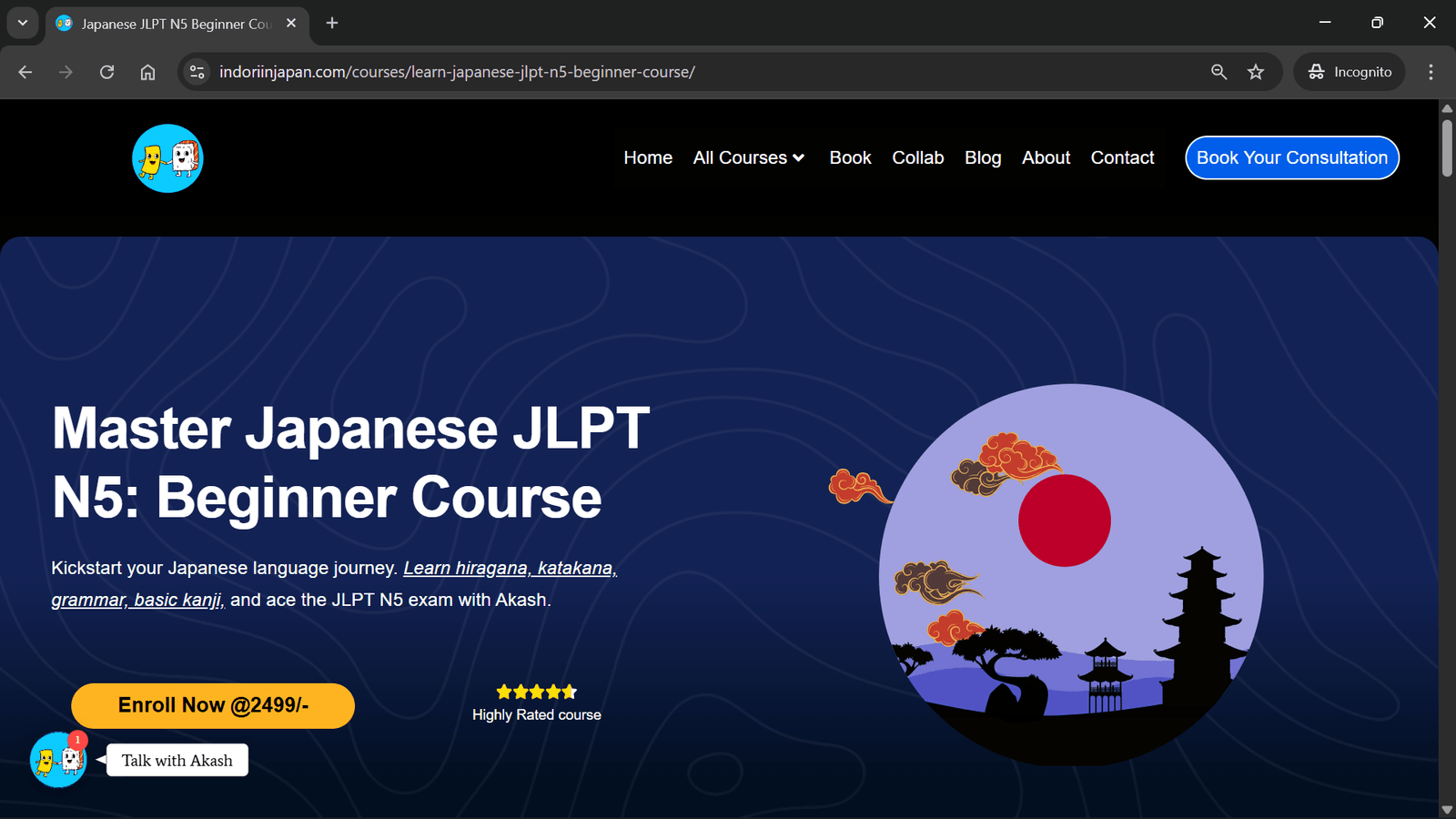1456x819 pixels.
Task: Click the page vertical scrollbar thumb
Action: coord(1447,147)
